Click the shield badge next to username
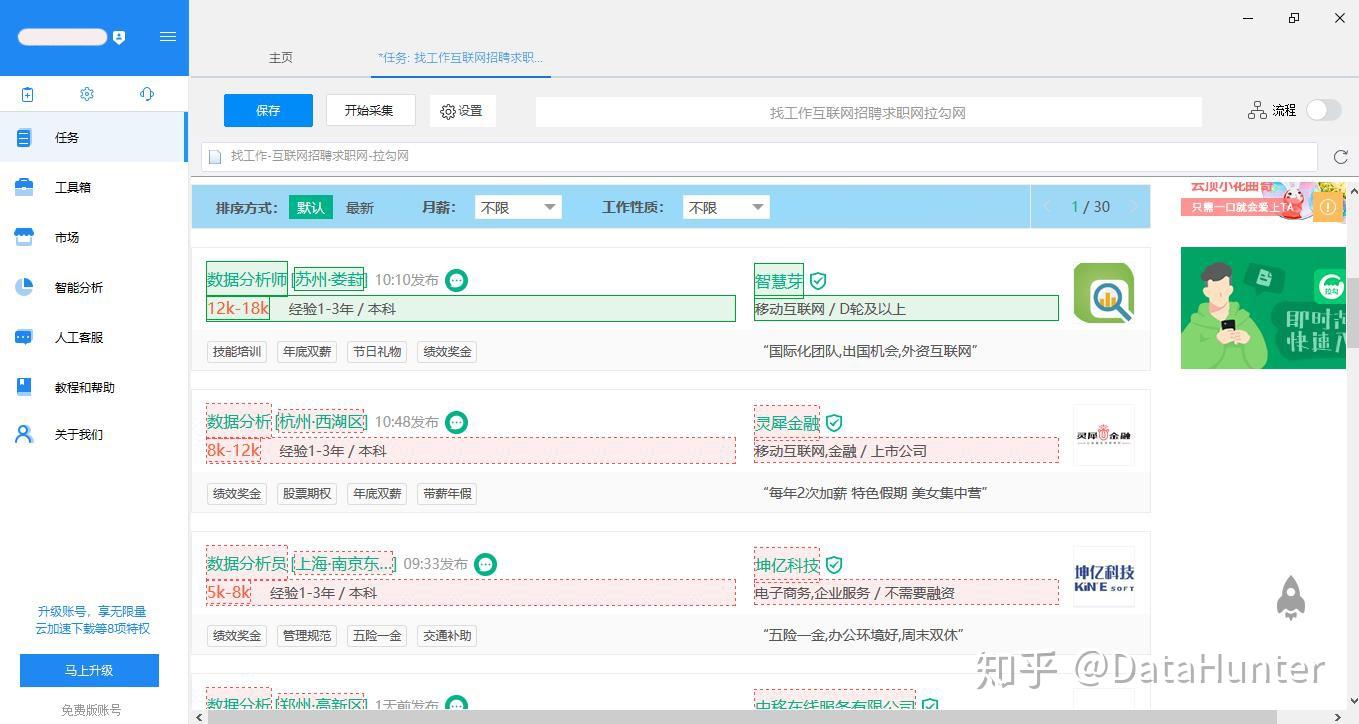The height and width of the screenshot is (724, 1359). (x=119, y=37)
